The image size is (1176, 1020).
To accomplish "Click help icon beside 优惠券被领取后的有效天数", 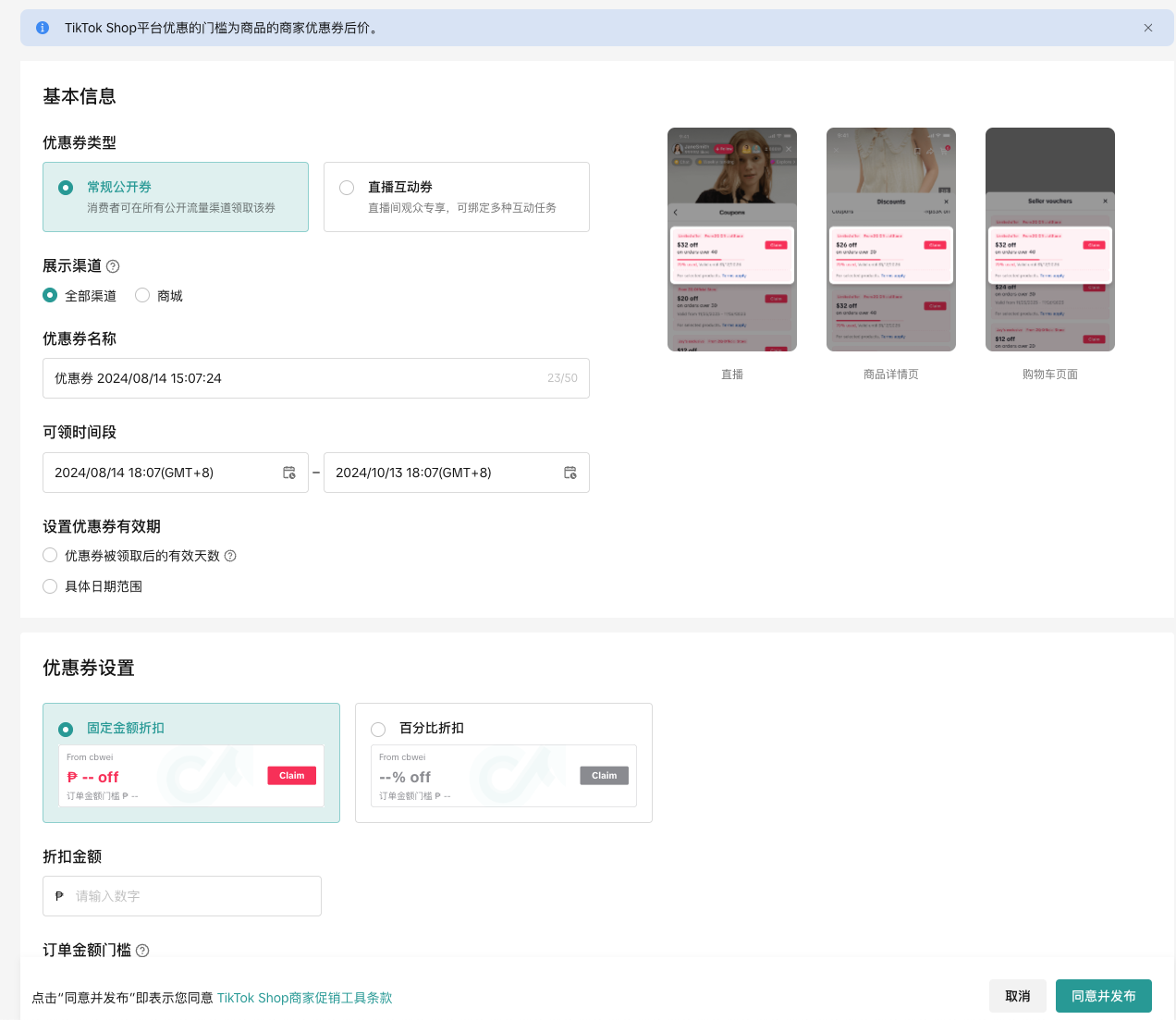I will pyautogui.click(x=230, y=556).
